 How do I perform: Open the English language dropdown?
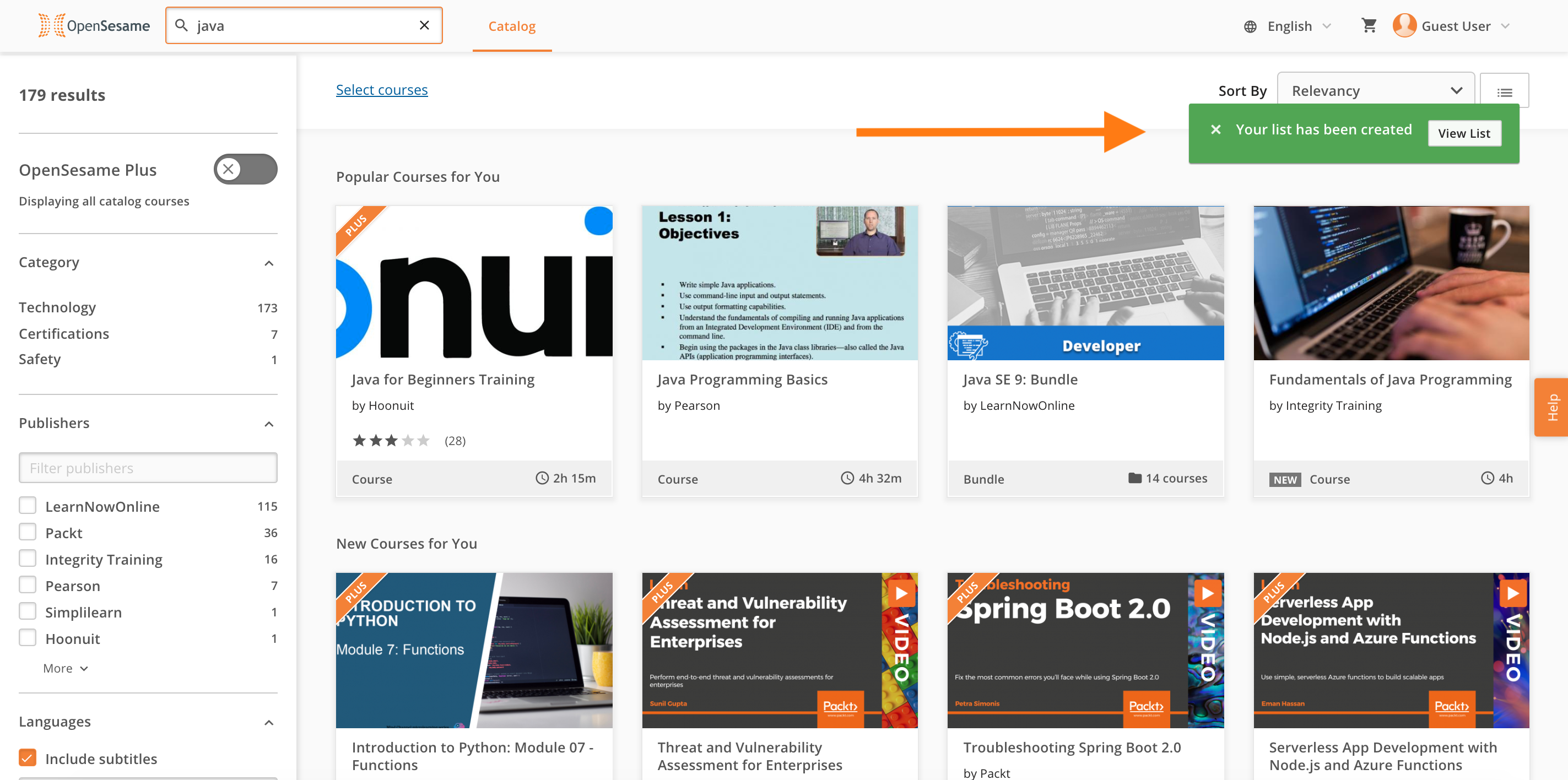pos(1300,26)
